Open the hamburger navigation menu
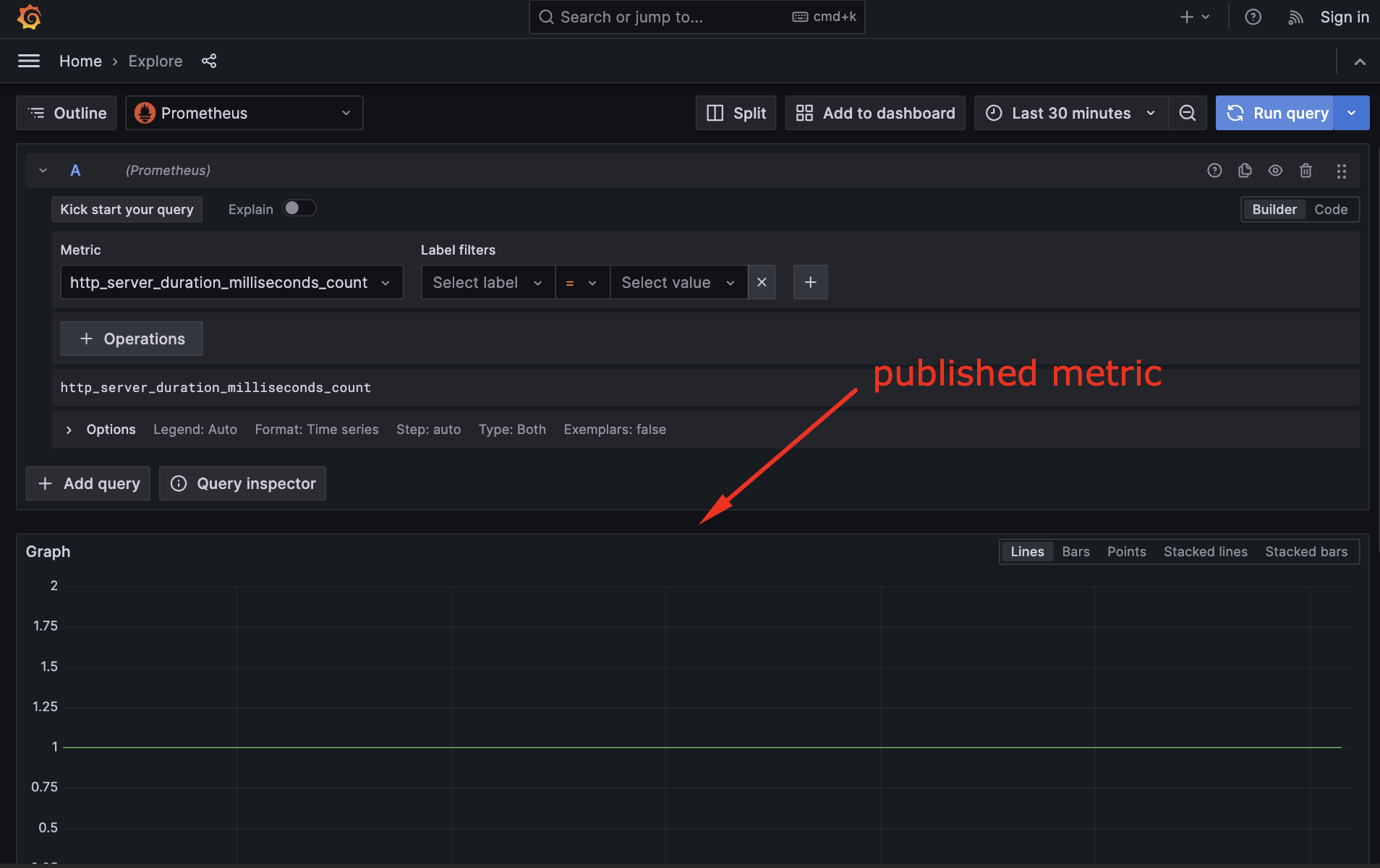 click(29, 61)
